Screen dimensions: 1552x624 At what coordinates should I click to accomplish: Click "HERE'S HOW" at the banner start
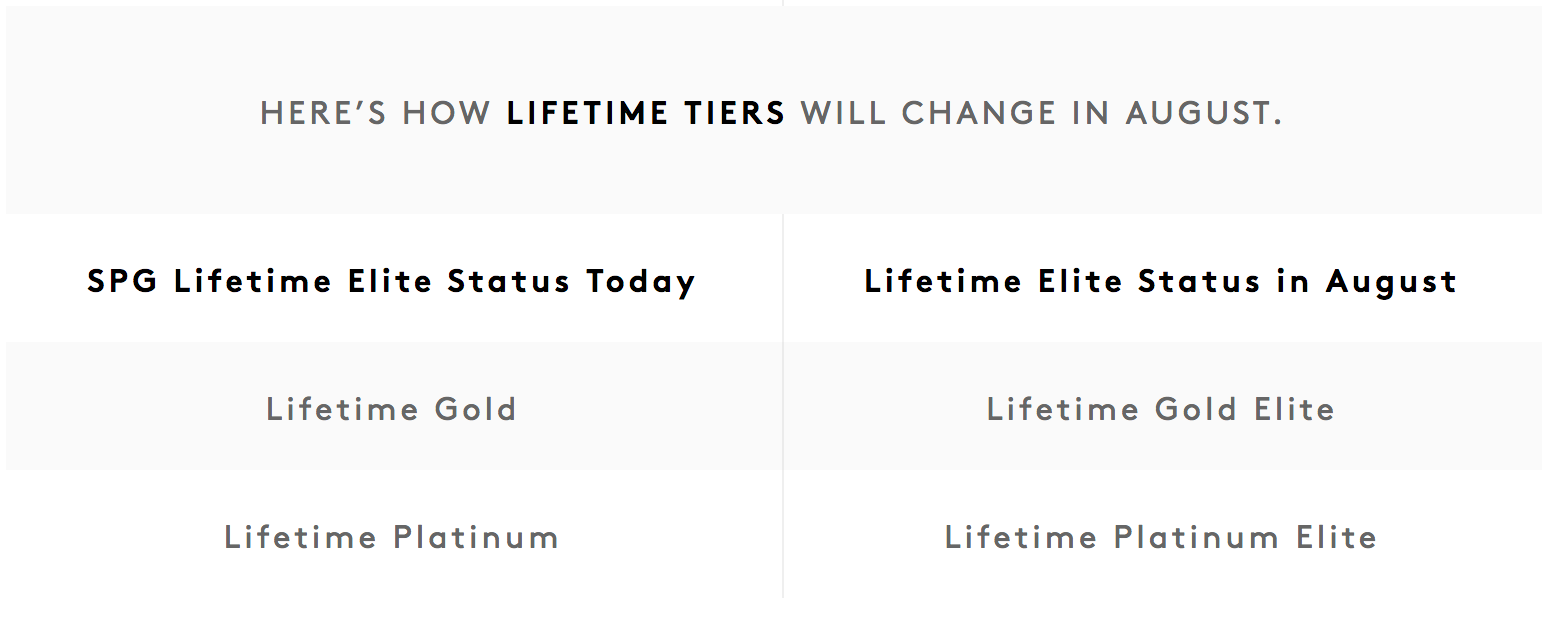click(x=375, y=113)
